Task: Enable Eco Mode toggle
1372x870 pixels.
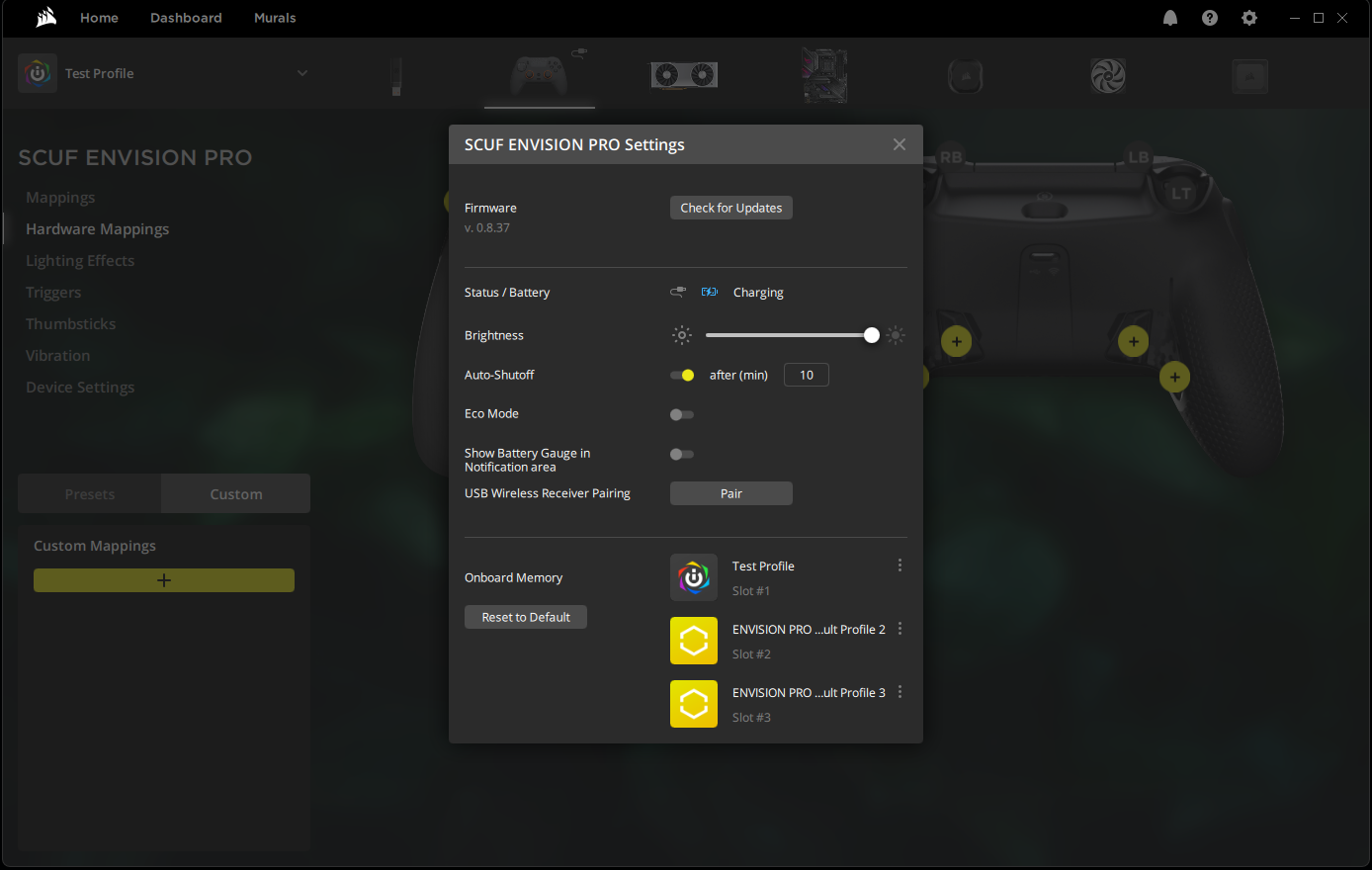Action: (x=682, y=414)
